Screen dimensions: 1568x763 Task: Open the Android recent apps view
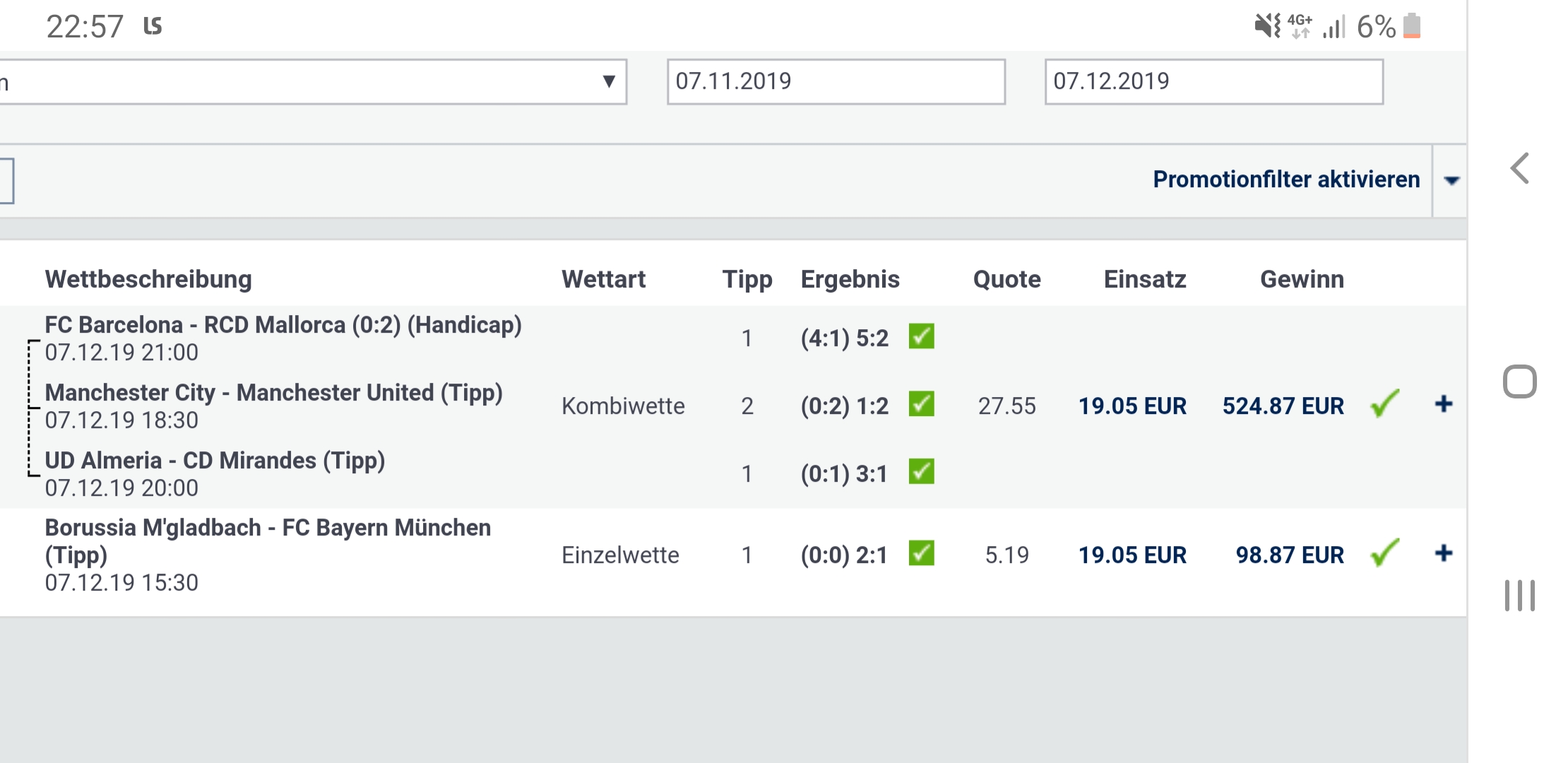tap(1520, 596)
